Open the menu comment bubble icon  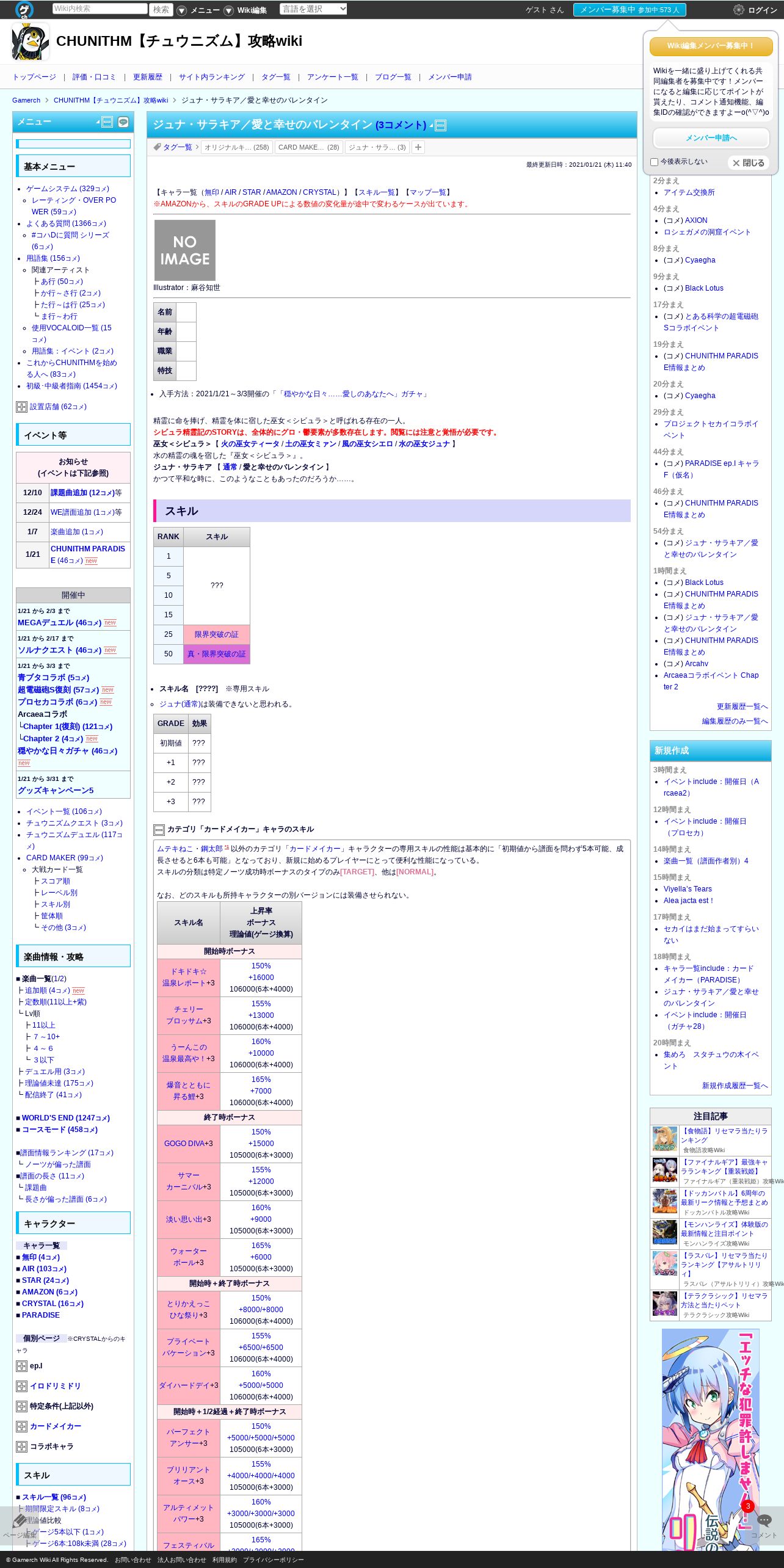tap(123, 122)
